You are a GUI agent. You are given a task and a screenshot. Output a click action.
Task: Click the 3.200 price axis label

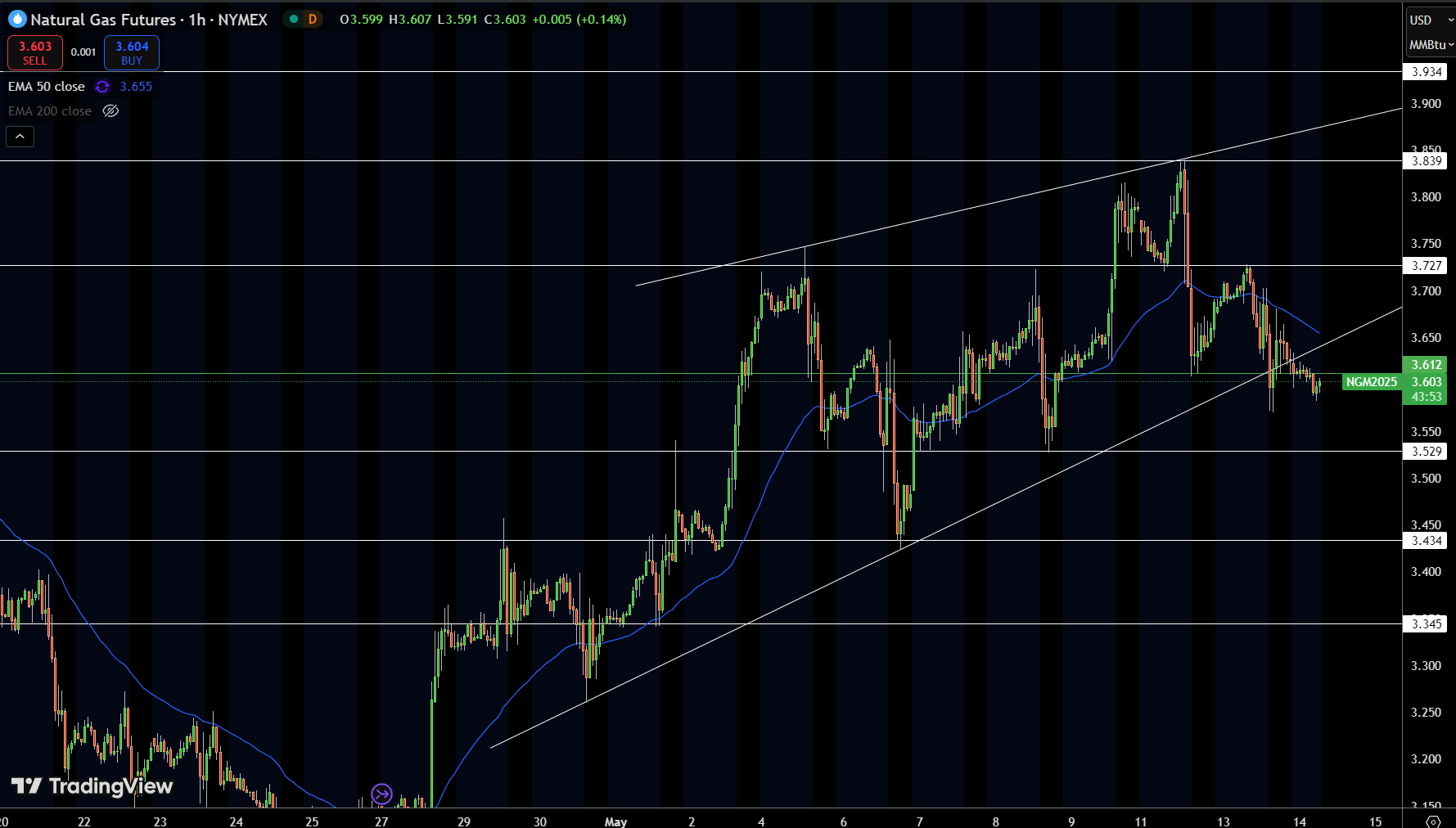point(1426,759)
